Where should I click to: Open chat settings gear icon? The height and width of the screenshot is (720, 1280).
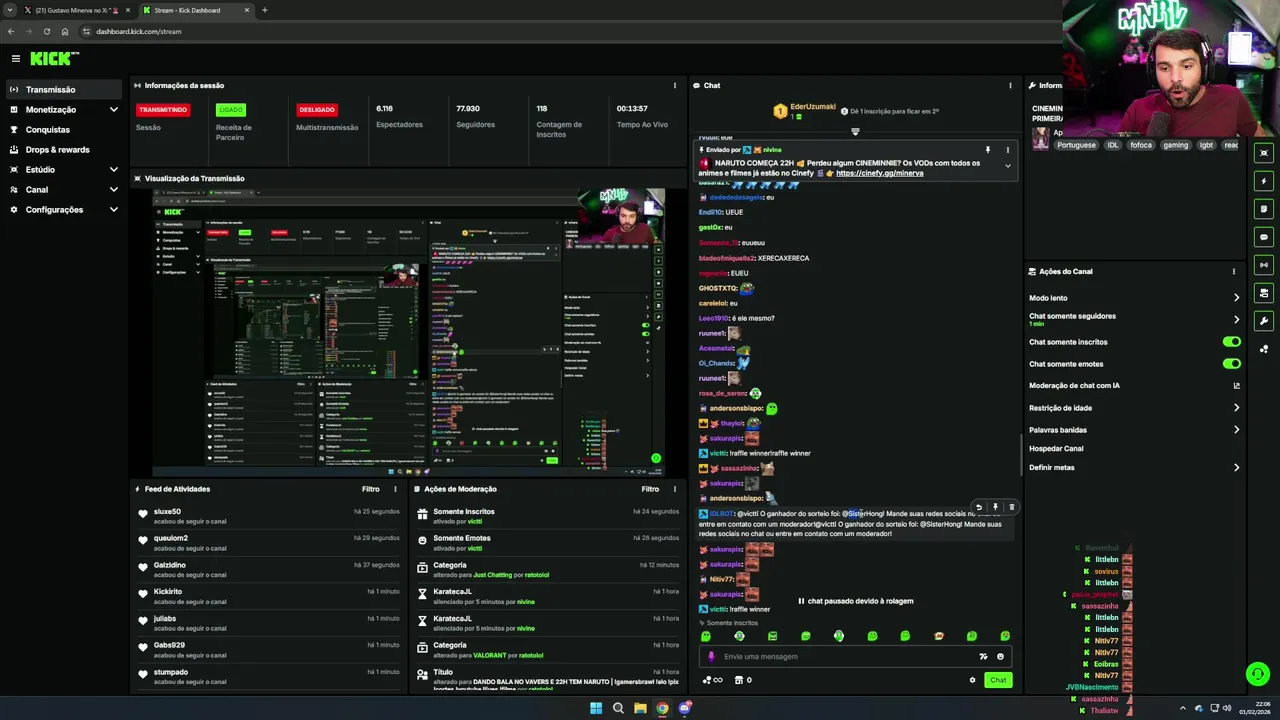pyautogui.click(x=972, y=680)
